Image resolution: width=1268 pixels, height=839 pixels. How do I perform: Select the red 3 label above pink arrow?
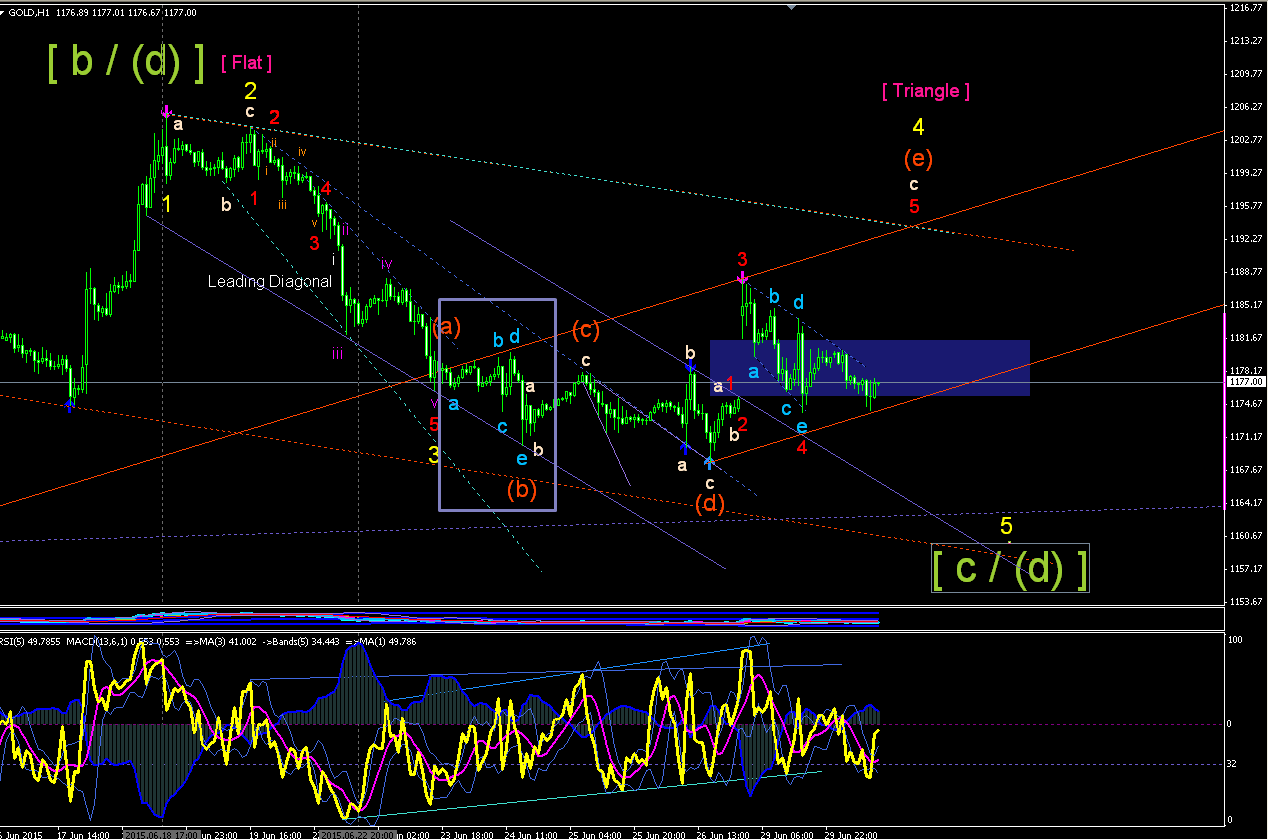click(x=742, y=258)
